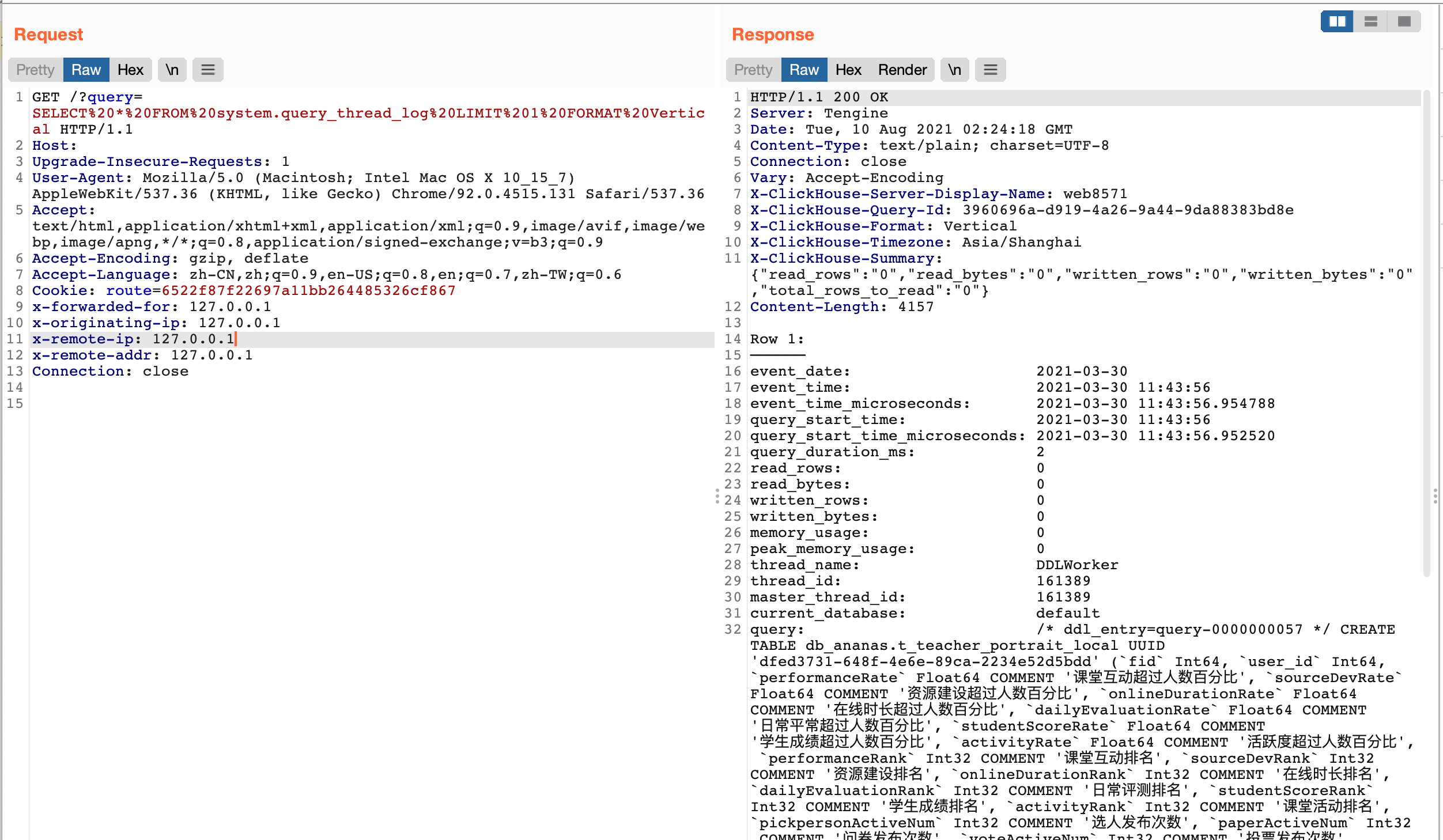Click the HTTP/1.1 200 OK status line
This screenshot has width=1443, height=840.
(818, 97)
